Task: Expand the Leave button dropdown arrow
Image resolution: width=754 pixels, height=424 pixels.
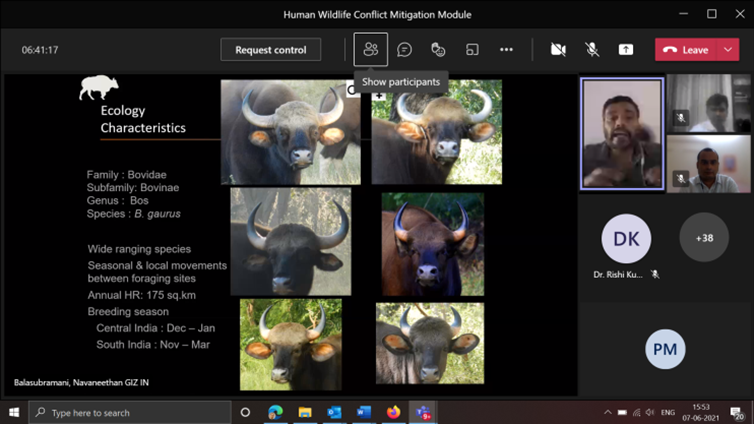Action: click(x=730, y=49)
